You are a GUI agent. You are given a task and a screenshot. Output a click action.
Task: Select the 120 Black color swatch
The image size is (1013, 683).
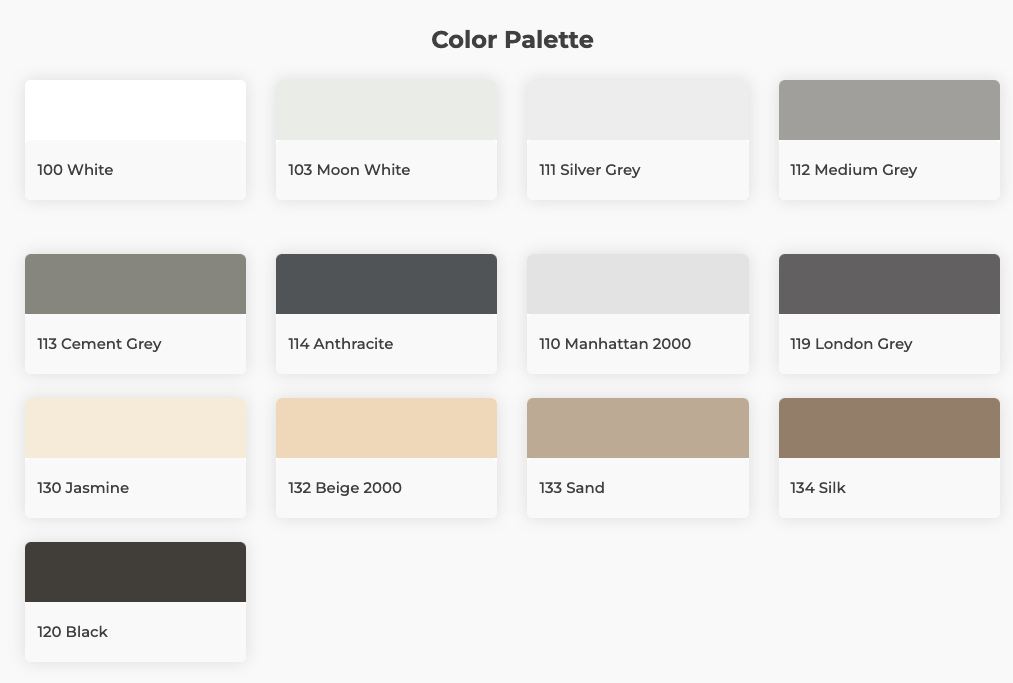135,572
